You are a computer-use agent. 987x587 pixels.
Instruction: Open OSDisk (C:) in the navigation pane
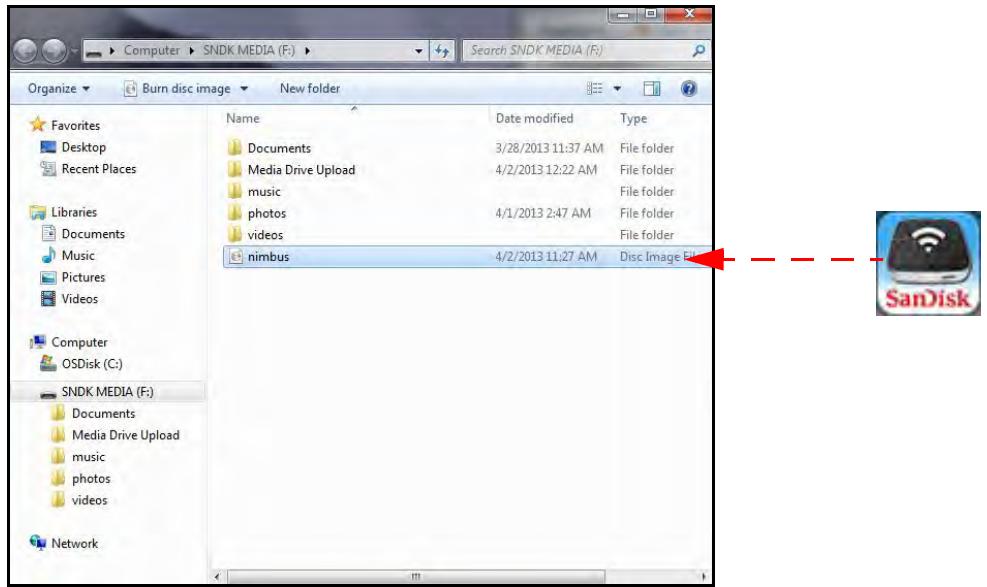coord(91,364)
